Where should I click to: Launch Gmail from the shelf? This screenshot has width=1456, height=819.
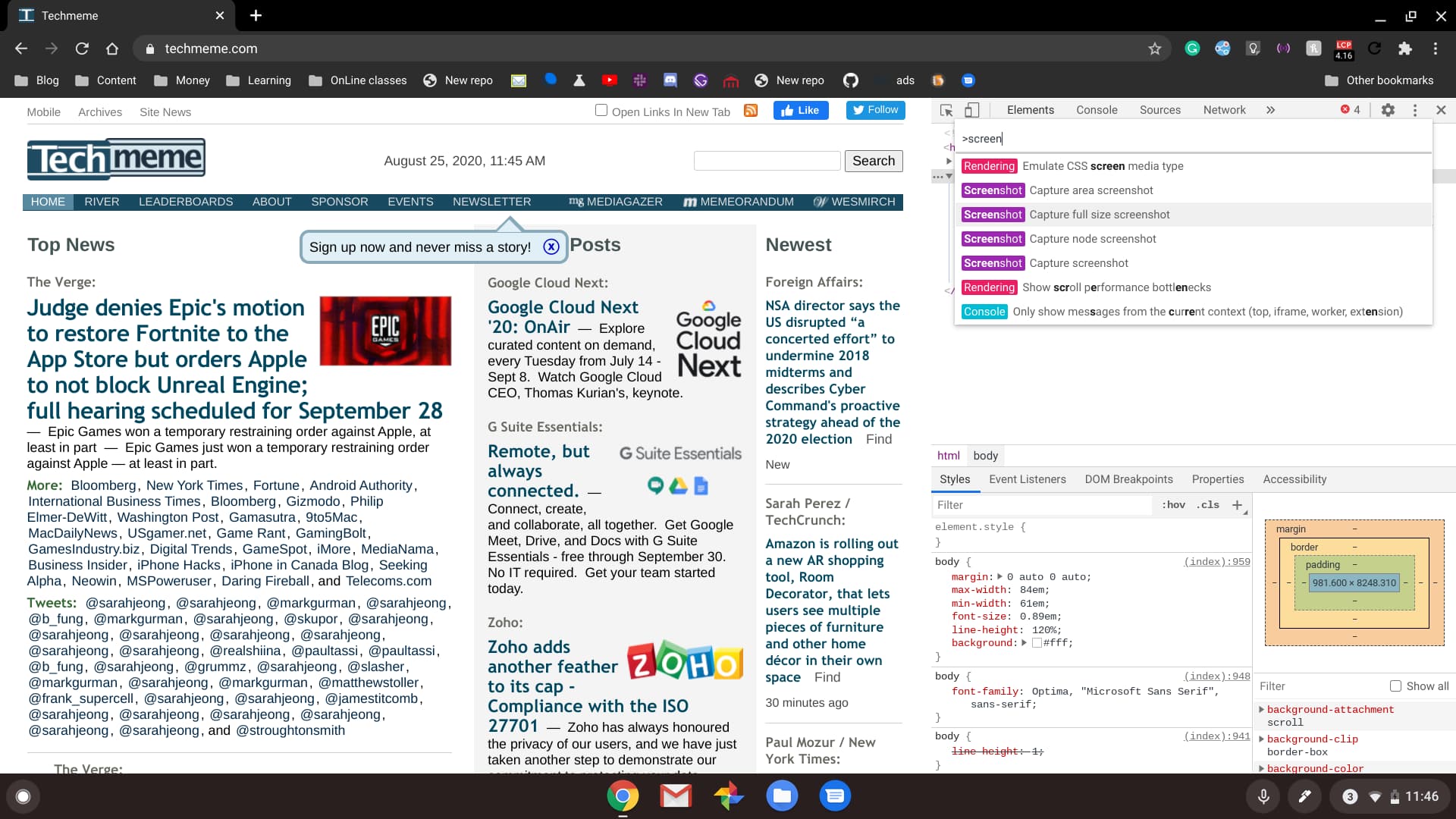point(675,796)
